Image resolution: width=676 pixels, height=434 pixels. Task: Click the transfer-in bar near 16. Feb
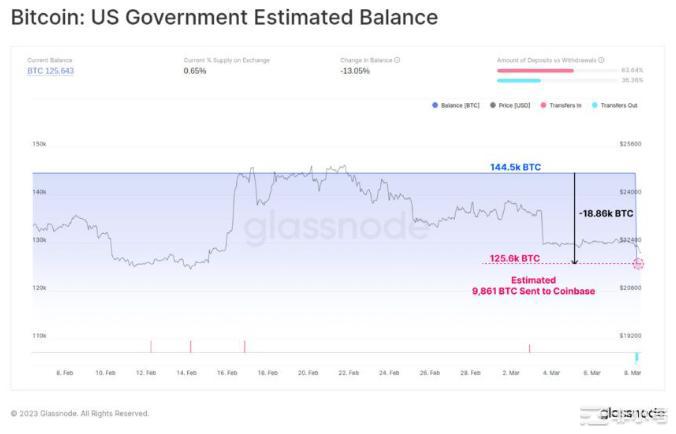click(x=244, y=345)
